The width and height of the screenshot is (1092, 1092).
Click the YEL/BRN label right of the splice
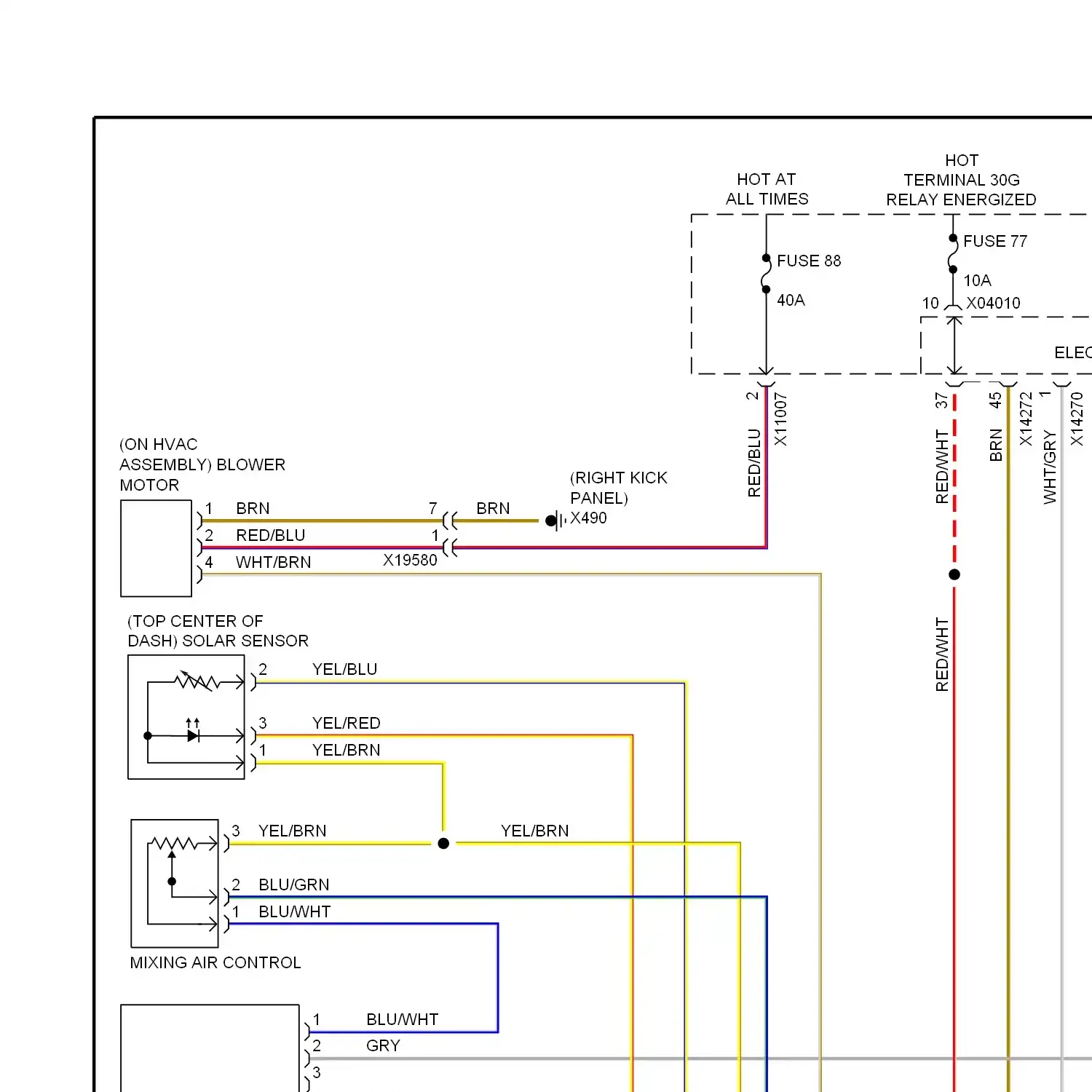click(x=534, y=831)
